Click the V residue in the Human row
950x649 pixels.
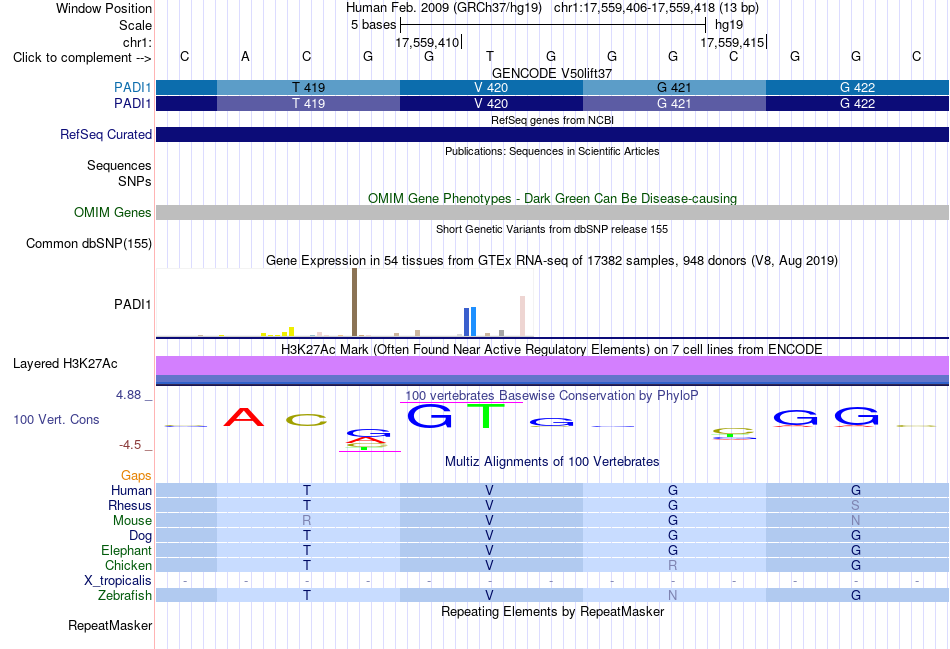coord(489,490)
